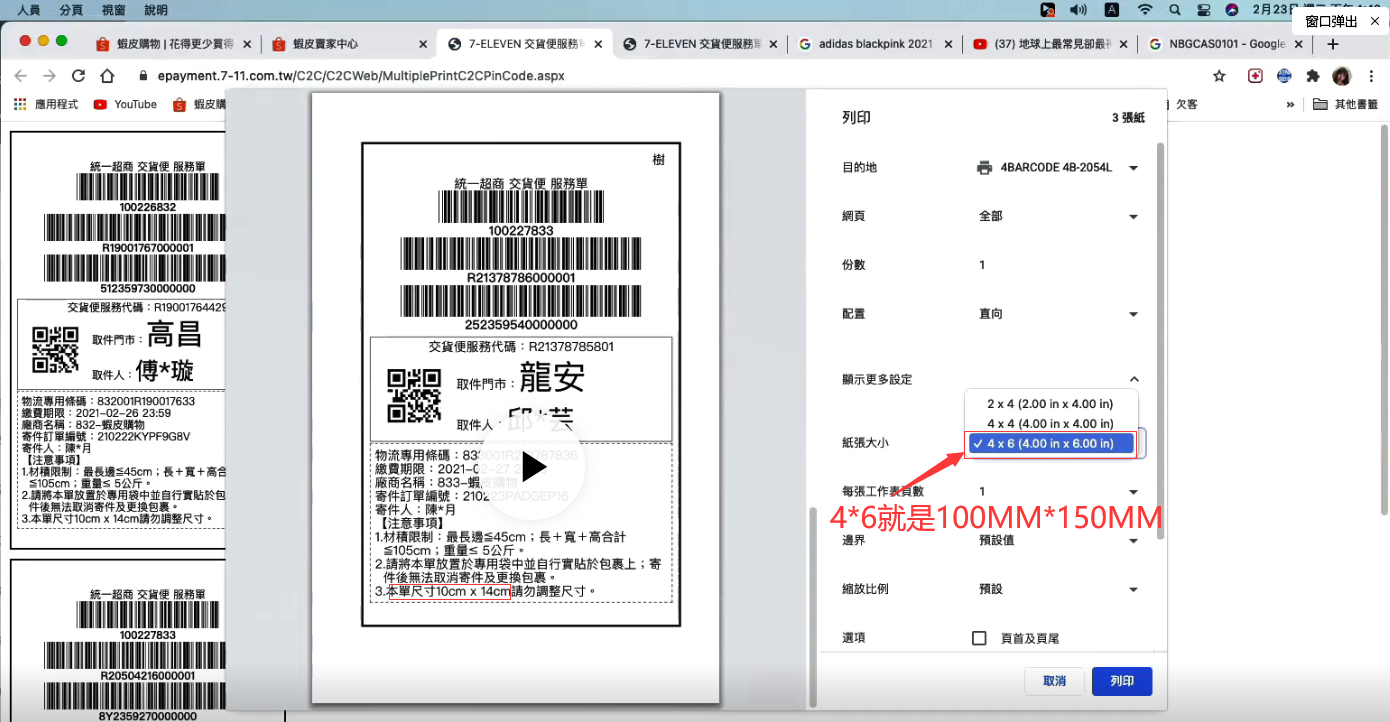Click the forward navigation arrow
This screenshot has width=1390, height=722.
[50, 76]
